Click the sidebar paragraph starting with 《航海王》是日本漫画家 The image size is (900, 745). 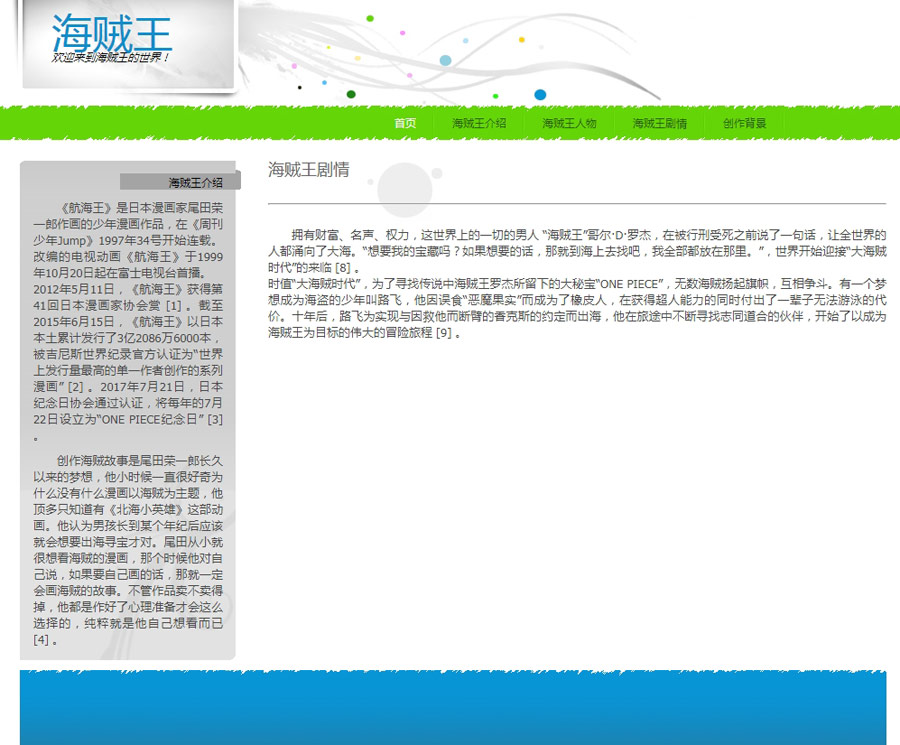128,321
